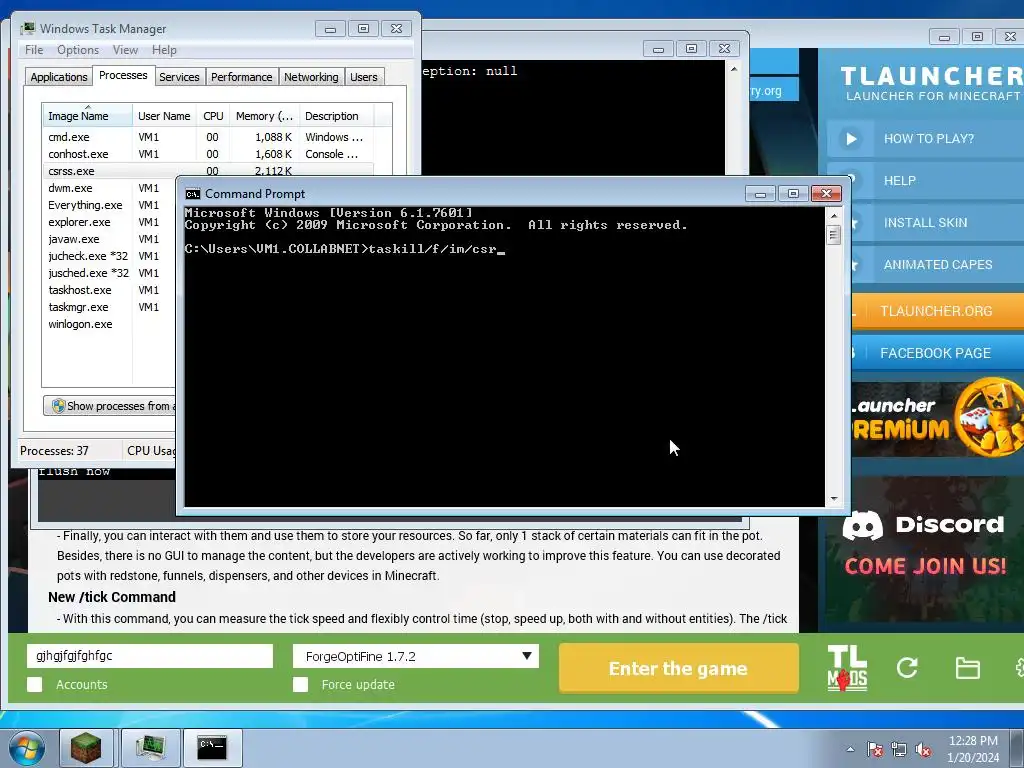Select the taskhost.exe process row

[x=110, y=290]
